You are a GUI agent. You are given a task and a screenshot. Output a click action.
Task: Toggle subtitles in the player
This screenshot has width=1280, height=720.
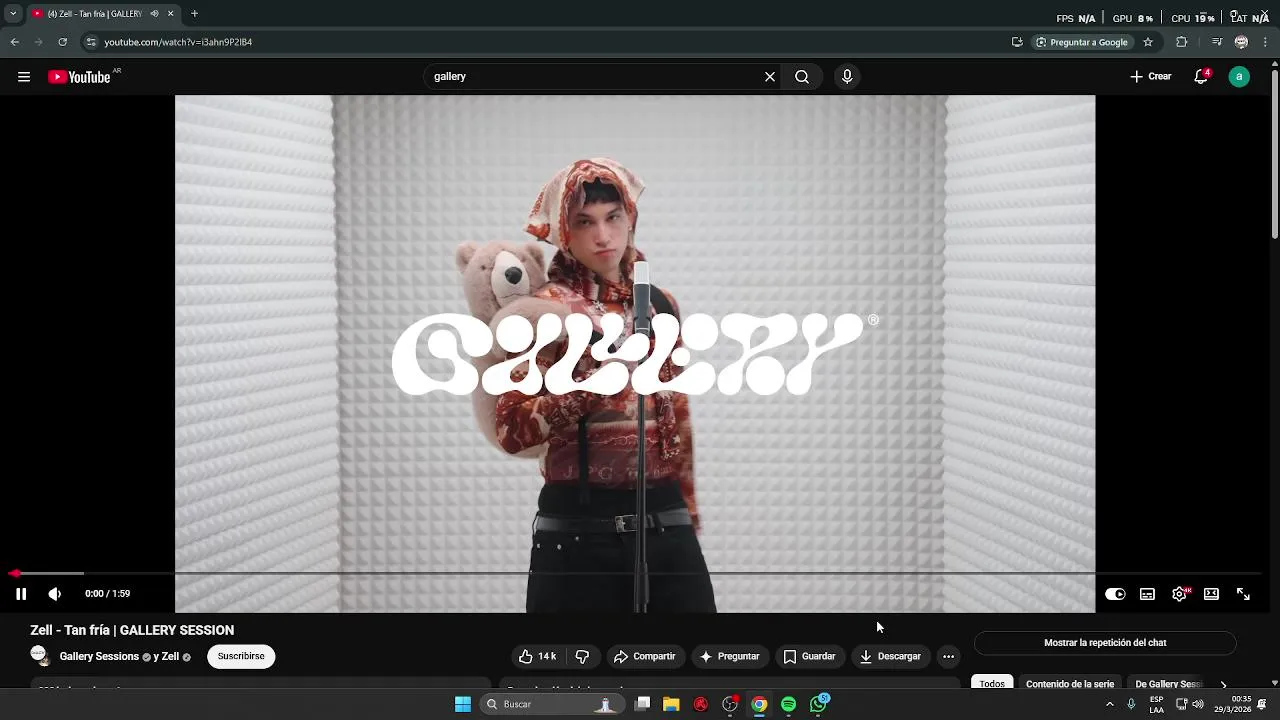coord(1147,594)
